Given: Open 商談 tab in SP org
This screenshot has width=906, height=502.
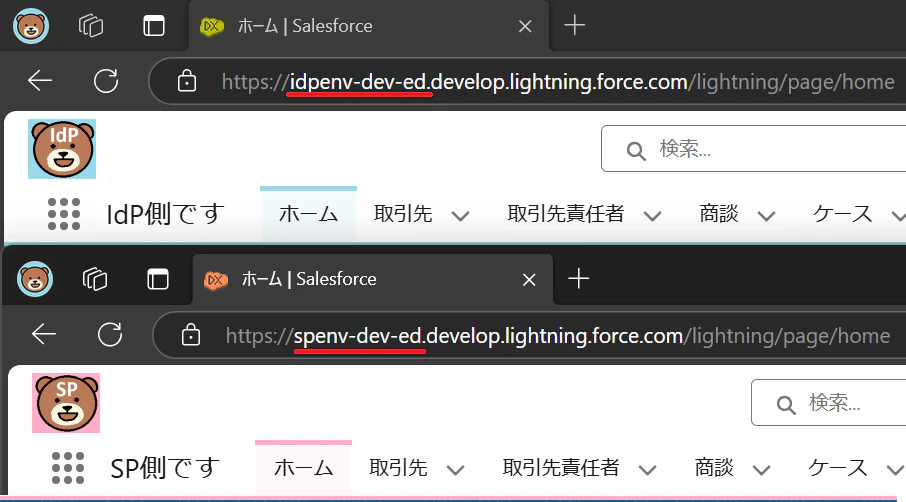Looking at the screenshot, I should coord(714,467).
